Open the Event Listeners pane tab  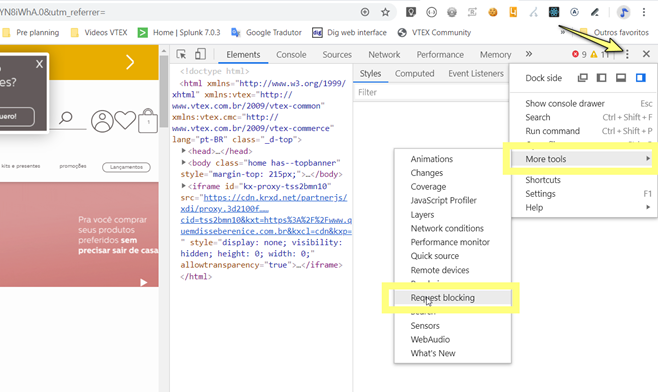tap(476, 73)
